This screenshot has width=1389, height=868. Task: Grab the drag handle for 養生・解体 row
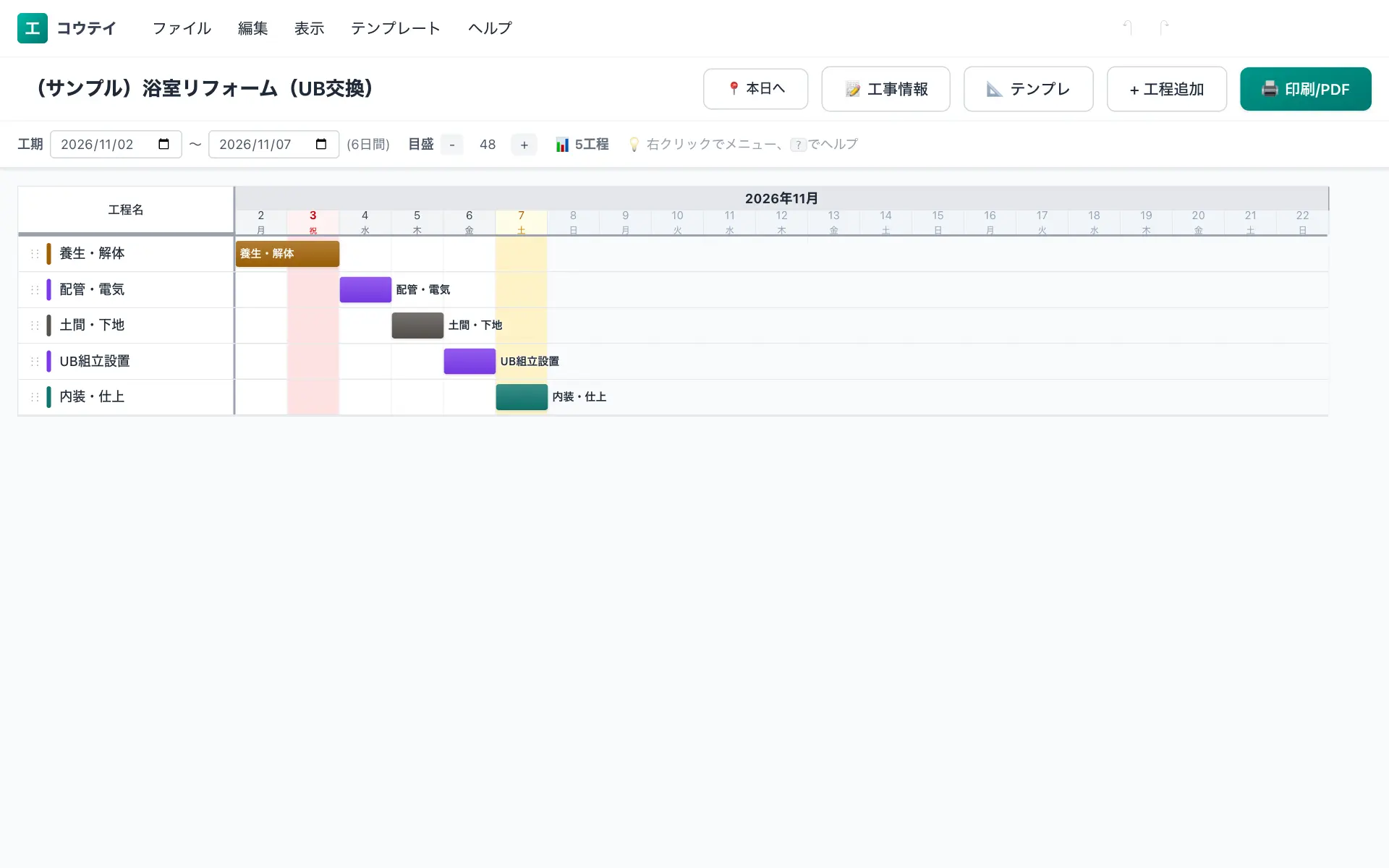[35, 253]
